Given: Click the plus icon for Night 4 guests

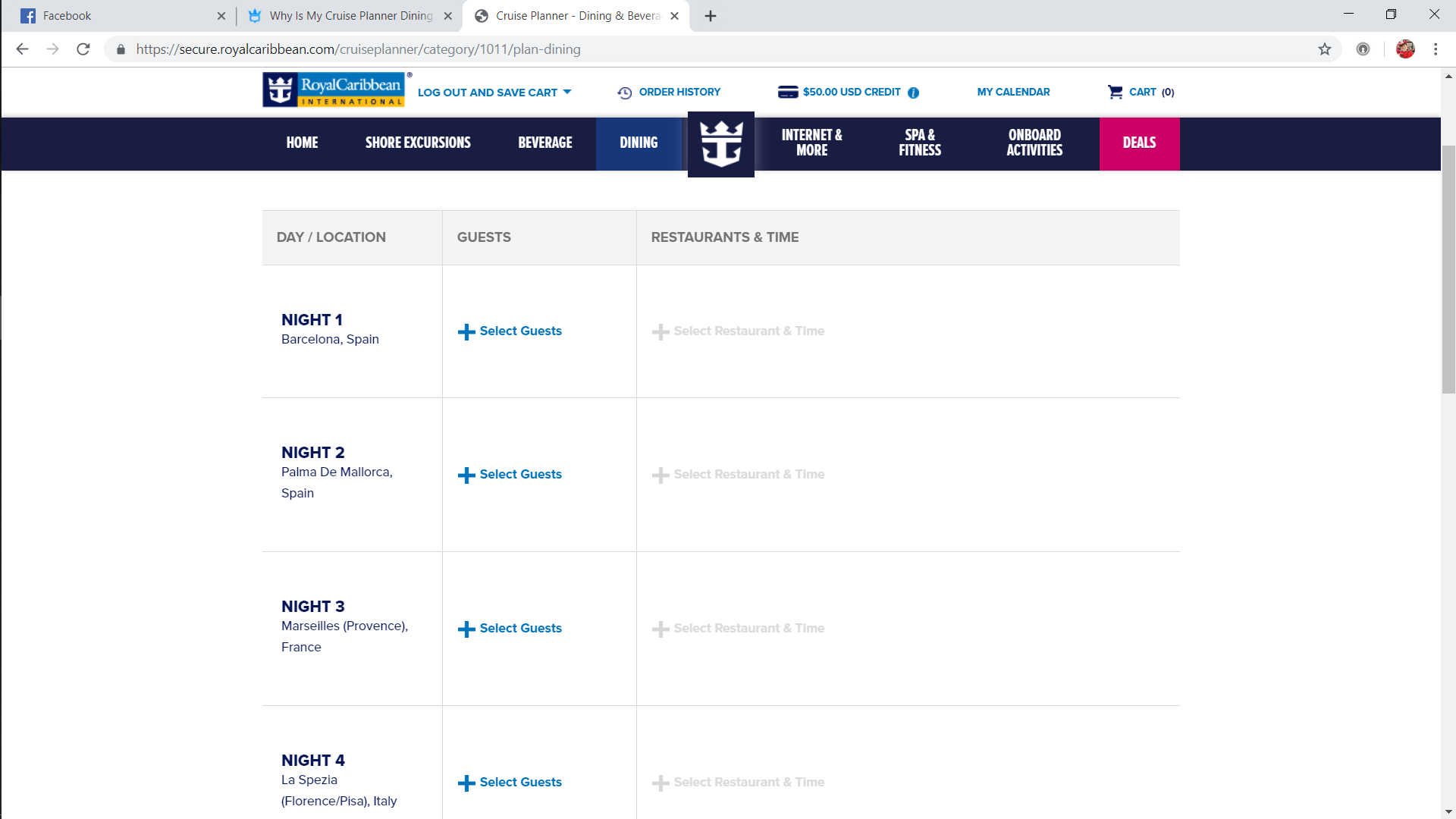Looking at the screenshot, I should click(x=466, y=783).
